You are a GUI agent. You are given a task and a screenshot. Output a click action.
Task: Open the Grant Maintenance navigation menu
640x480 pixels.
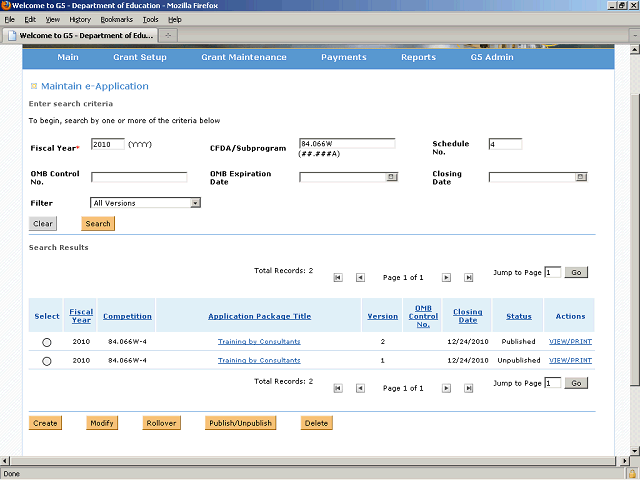[x=244, y=57]
